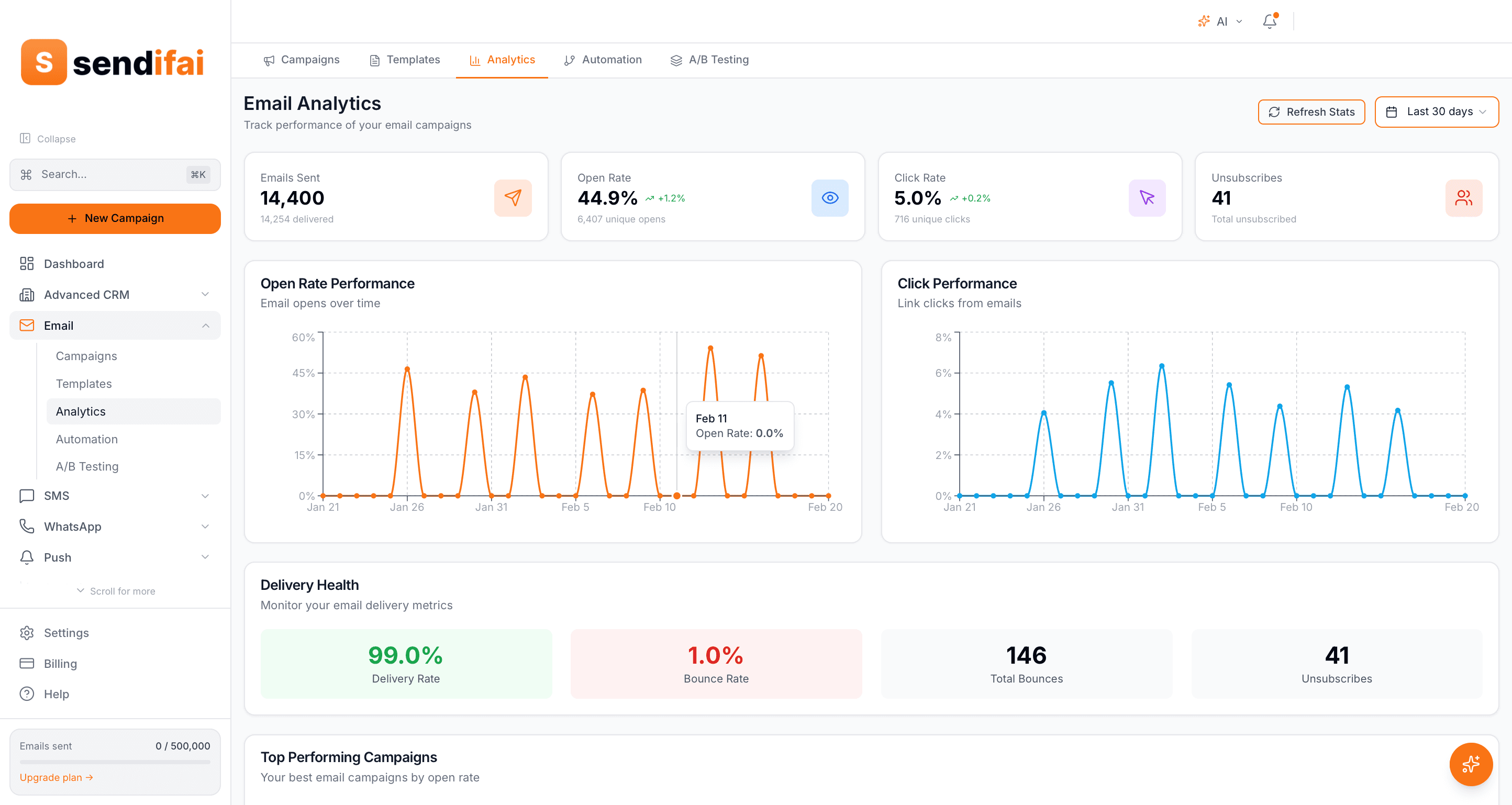This screenshot has height=805, width=1512.
Task: Click the Unsubscribes people icon
Action: 1463,198
